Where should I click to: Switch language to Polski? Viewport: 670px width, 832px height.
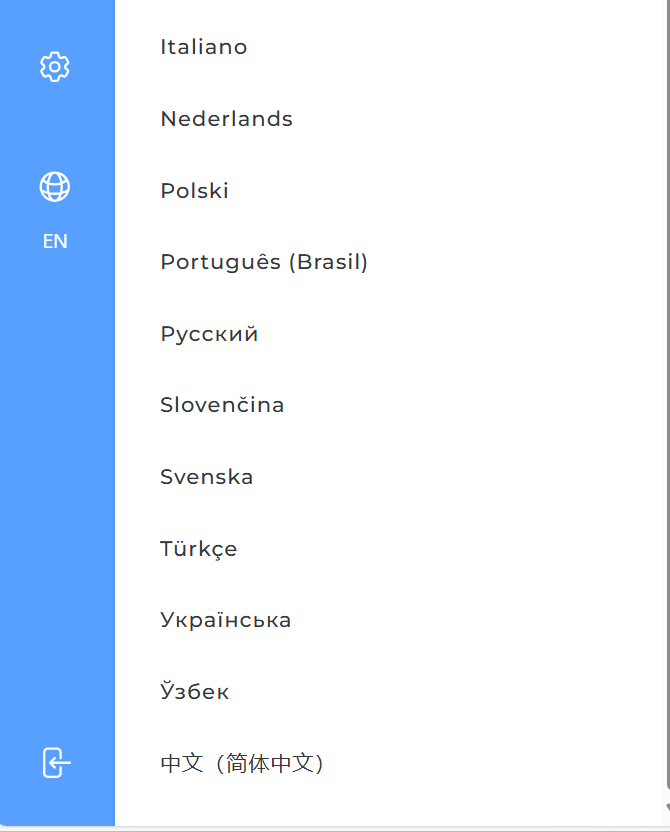point(195,191)
